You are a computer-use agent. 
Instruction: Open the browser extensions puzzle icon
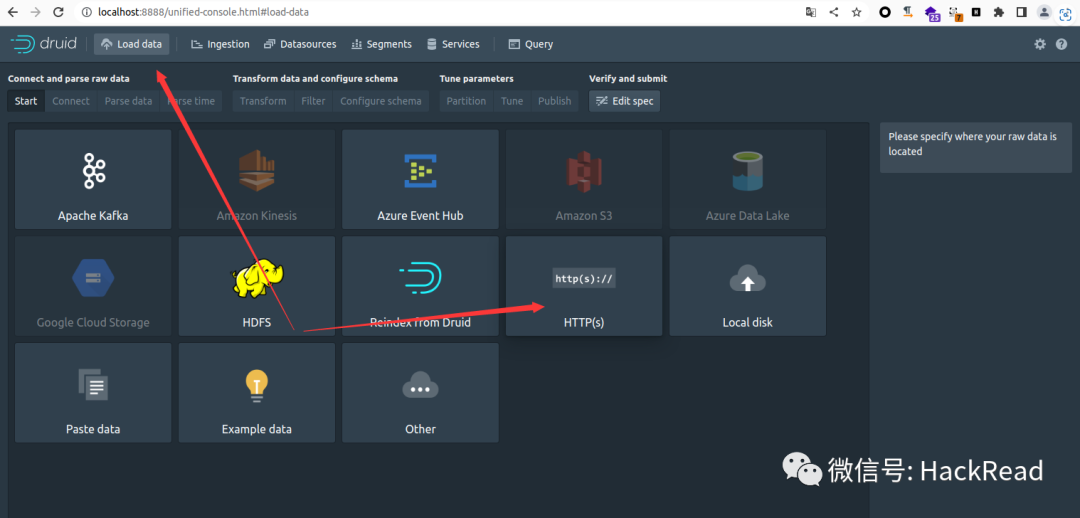click(999, 12)
